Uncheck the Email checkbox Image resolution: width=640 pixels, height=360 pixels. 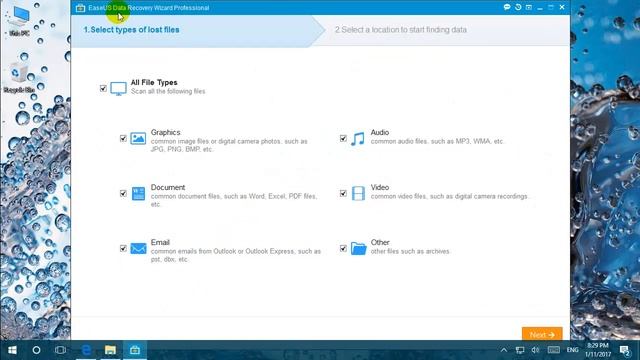pos(123,248)
